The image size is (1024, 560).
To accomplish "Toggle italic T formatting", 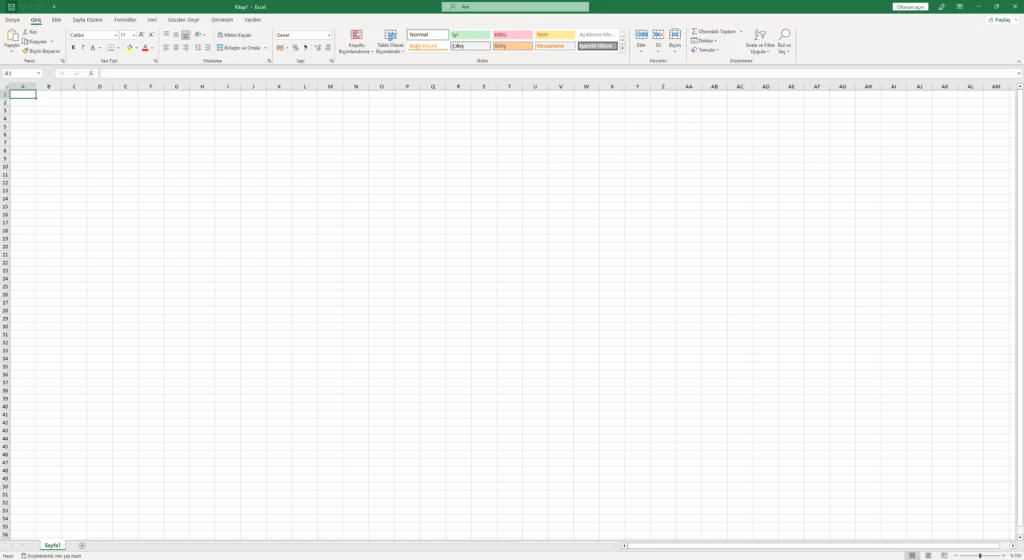I will (x=83, y=48).
